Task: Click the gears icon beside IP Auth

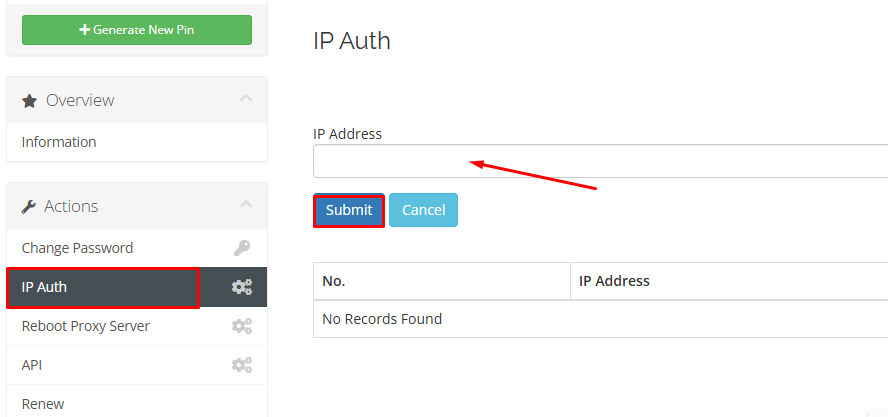Action: [242, 287]
